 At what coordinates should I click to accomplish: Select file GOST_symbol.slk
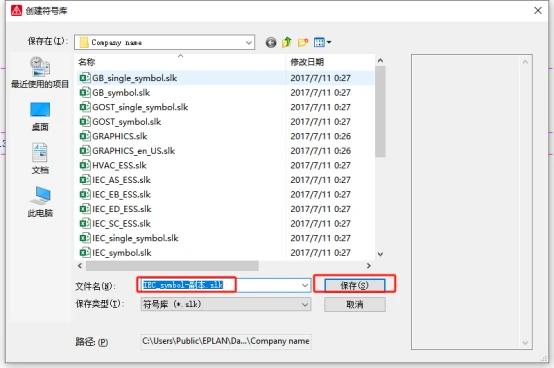(126, 122)
